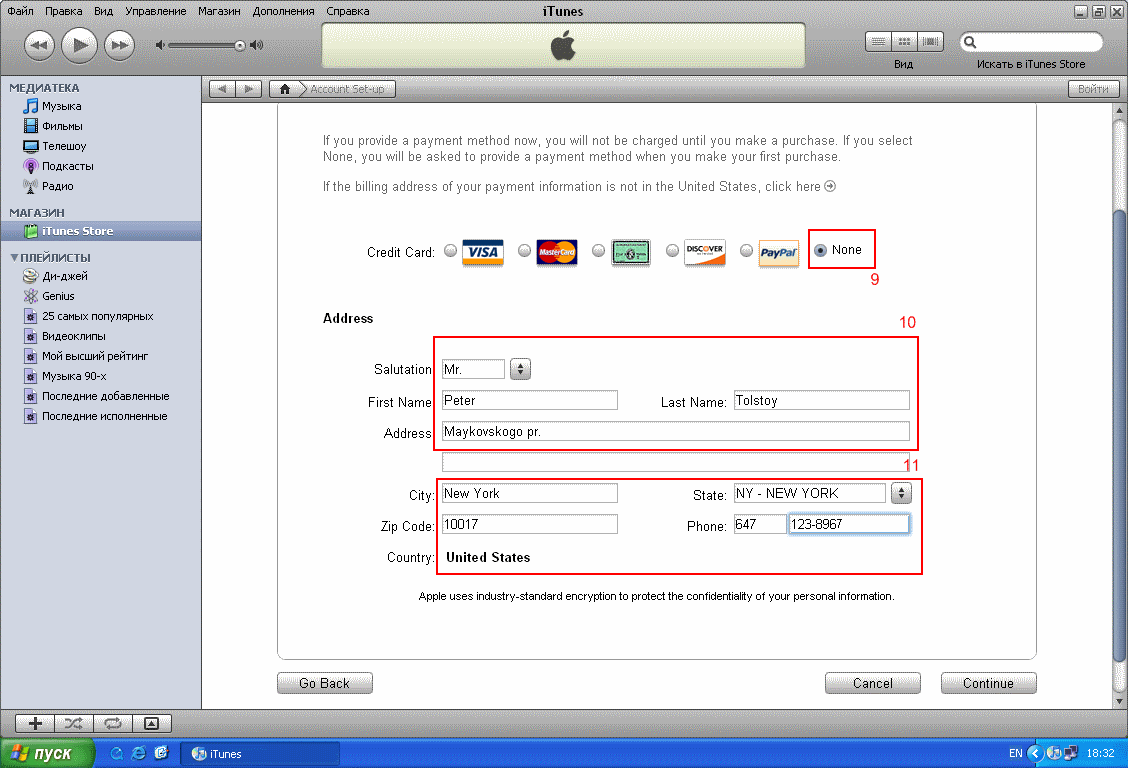The height and width of the screenshot is (768, 1128).
Task: Choose PayPal as payment method
Action: pyautogui.click(x=746, y=251)
